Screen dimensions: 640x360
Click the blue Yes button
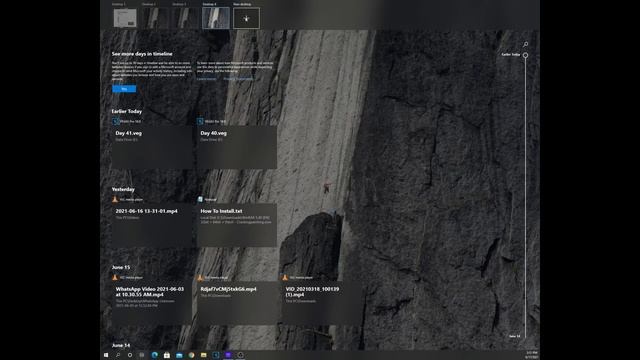(x=124, y=89)
